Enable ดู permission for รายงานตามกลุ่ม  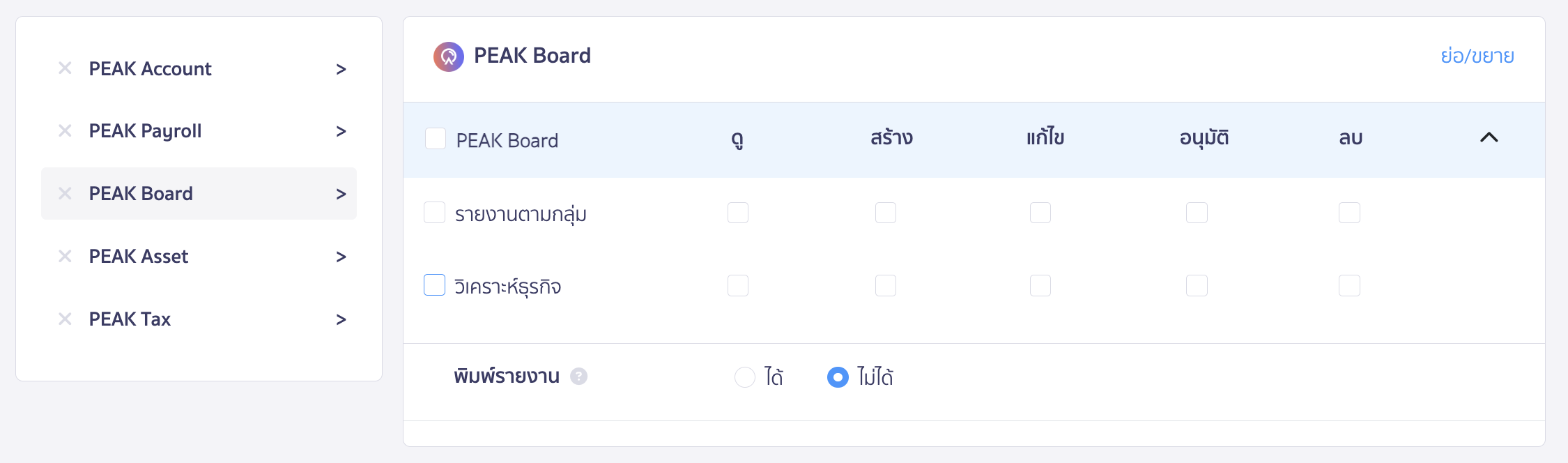(739, 213)
